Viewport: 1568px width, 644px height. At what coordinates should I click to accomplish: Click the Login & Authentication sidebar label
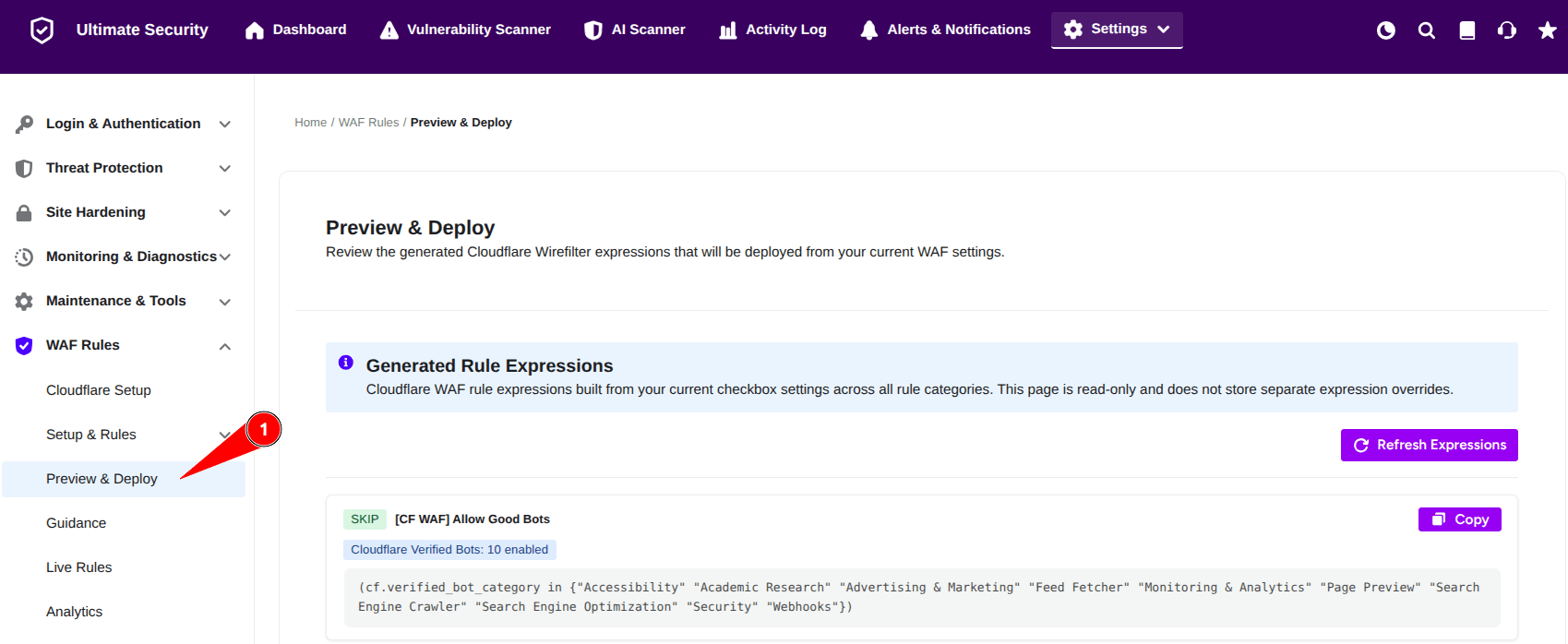coord(124,124)
